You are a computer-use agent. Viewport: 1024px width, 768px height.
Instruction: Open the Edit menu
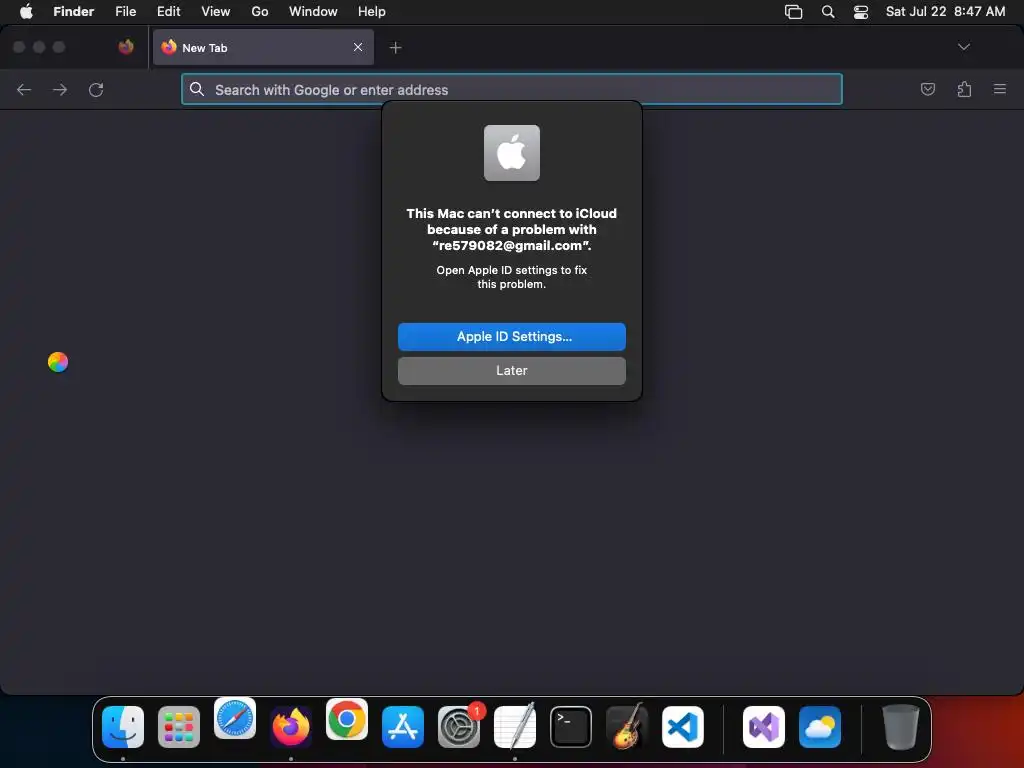coord(168,11)
